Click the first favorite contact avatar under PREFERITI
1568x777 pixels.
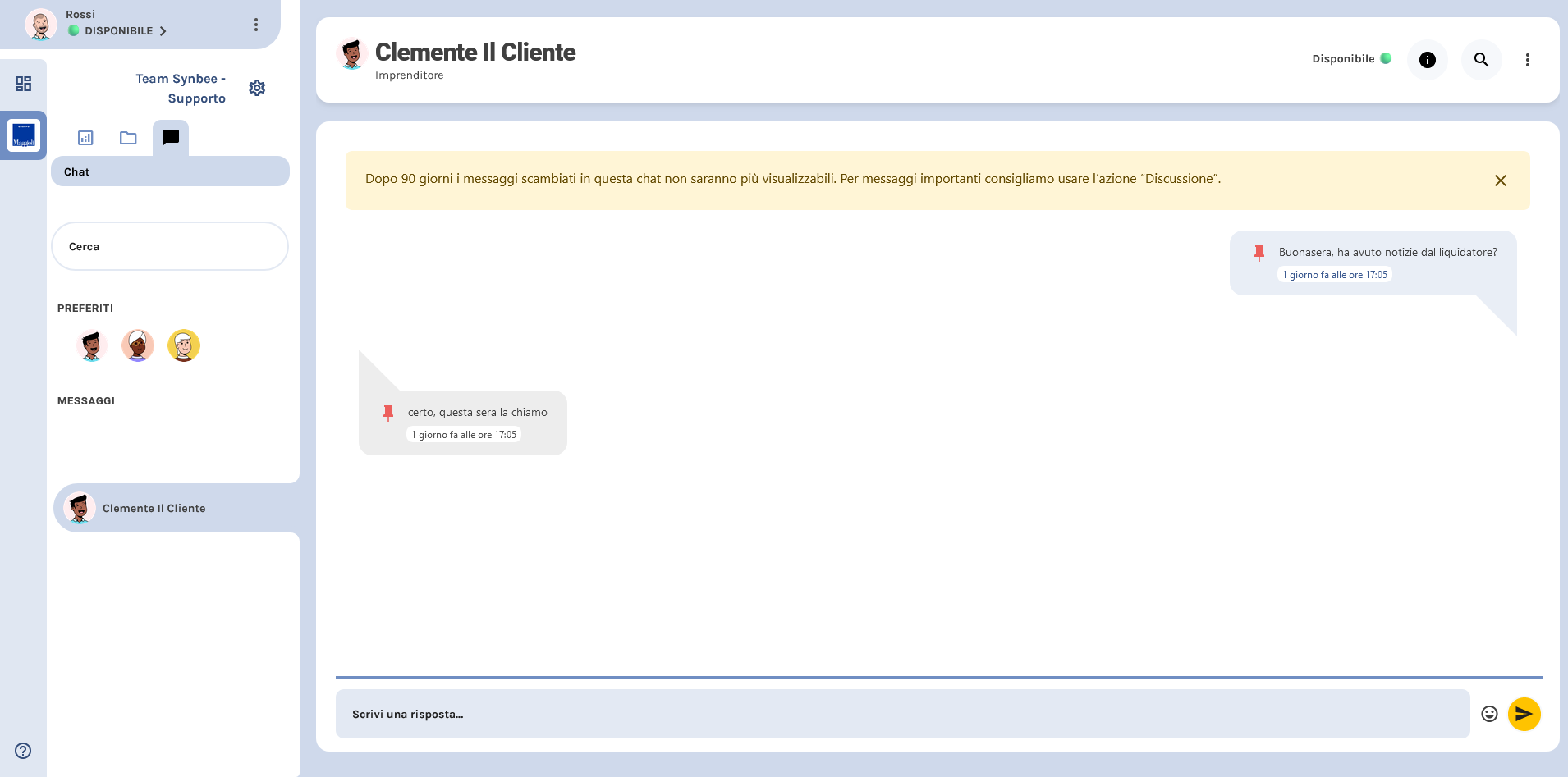(92, 345)
